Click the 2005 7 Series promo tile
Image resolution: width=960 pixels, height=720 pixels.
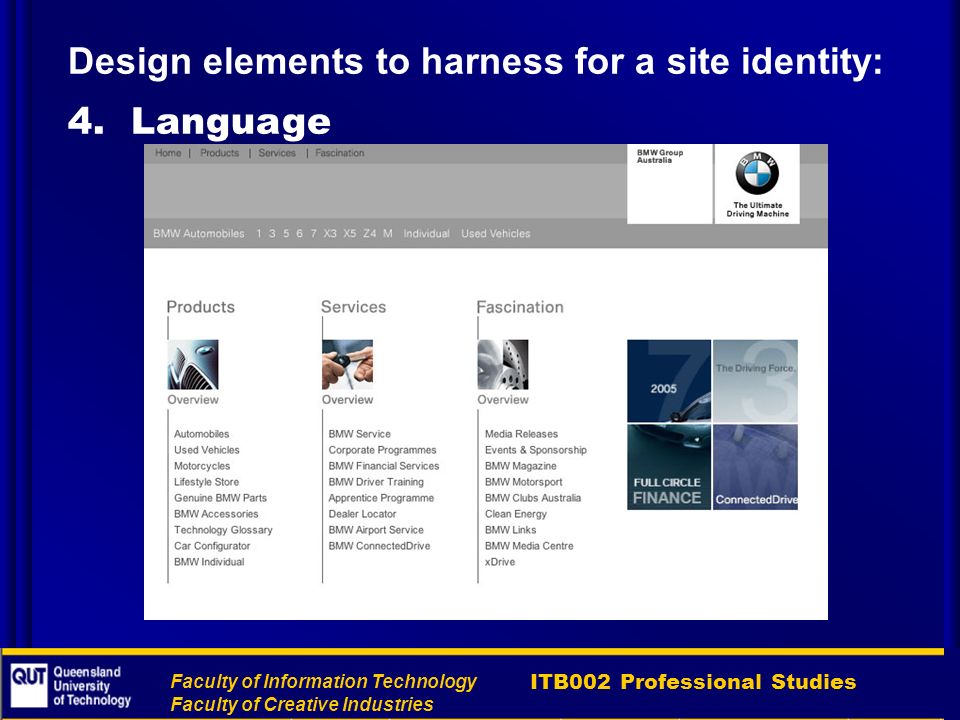coord(669,381)
